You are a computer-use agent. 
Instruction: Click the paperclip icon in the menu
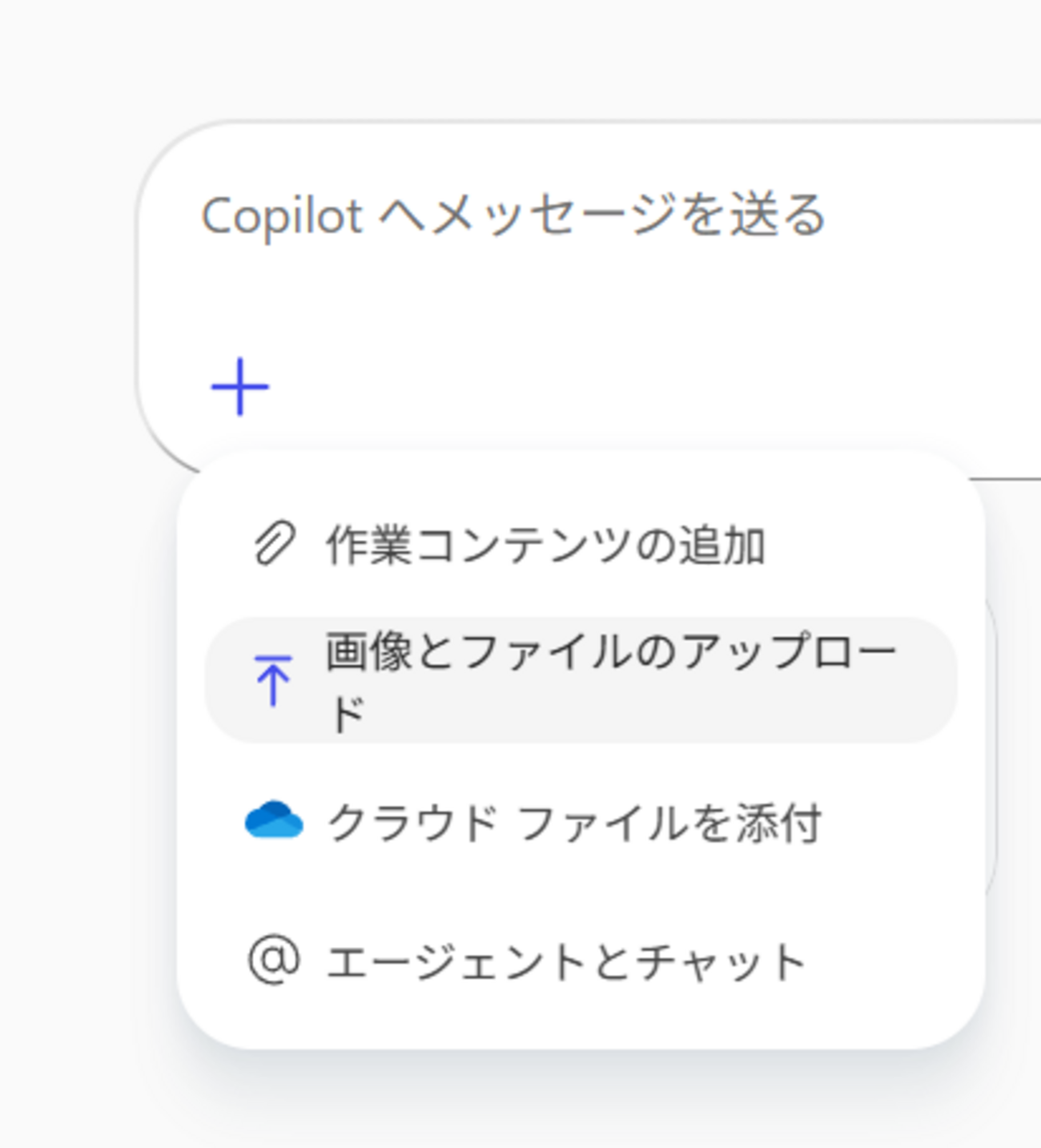(x=274, y=545)
